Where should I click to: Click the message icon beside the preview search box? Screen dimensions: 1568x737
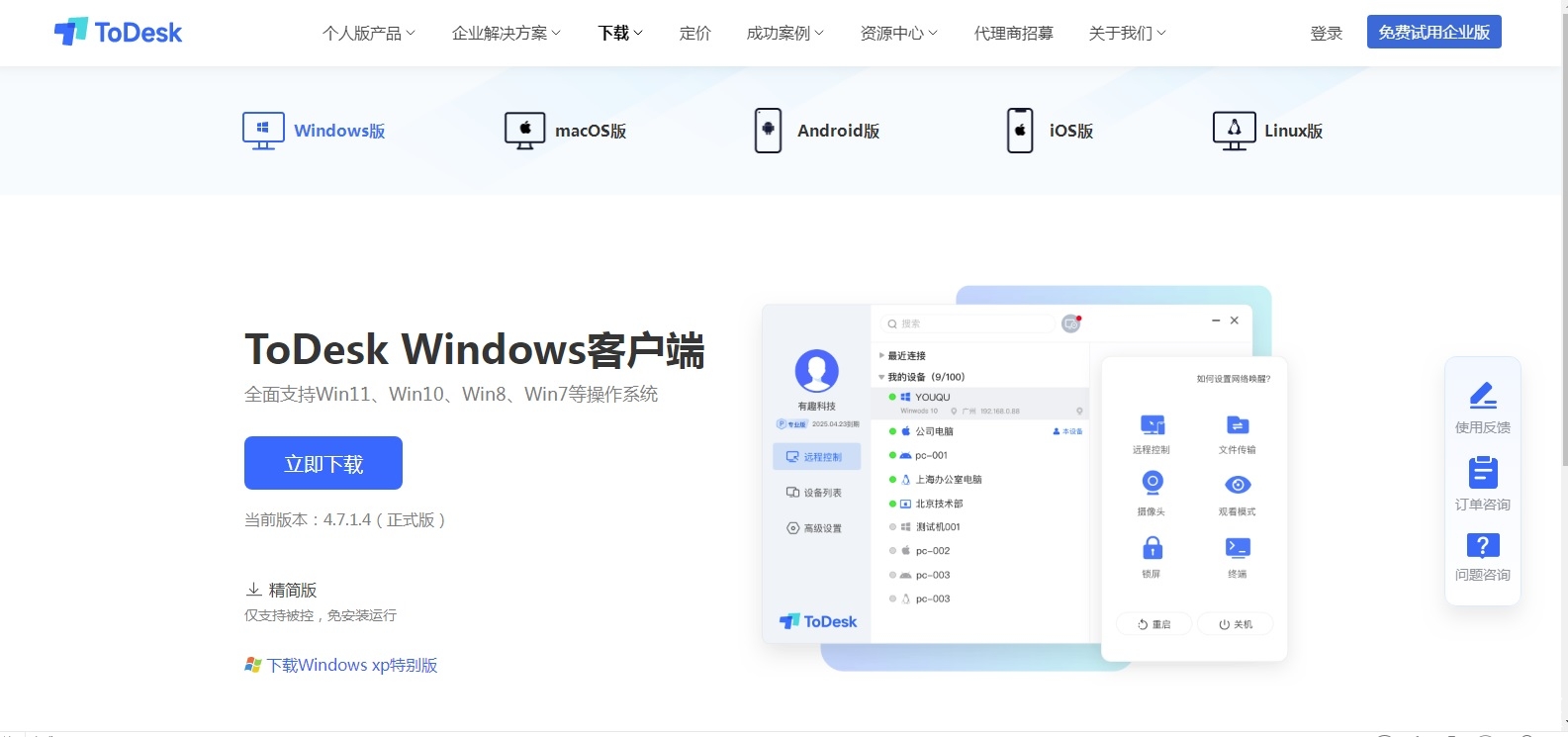tap(1070, 323)
